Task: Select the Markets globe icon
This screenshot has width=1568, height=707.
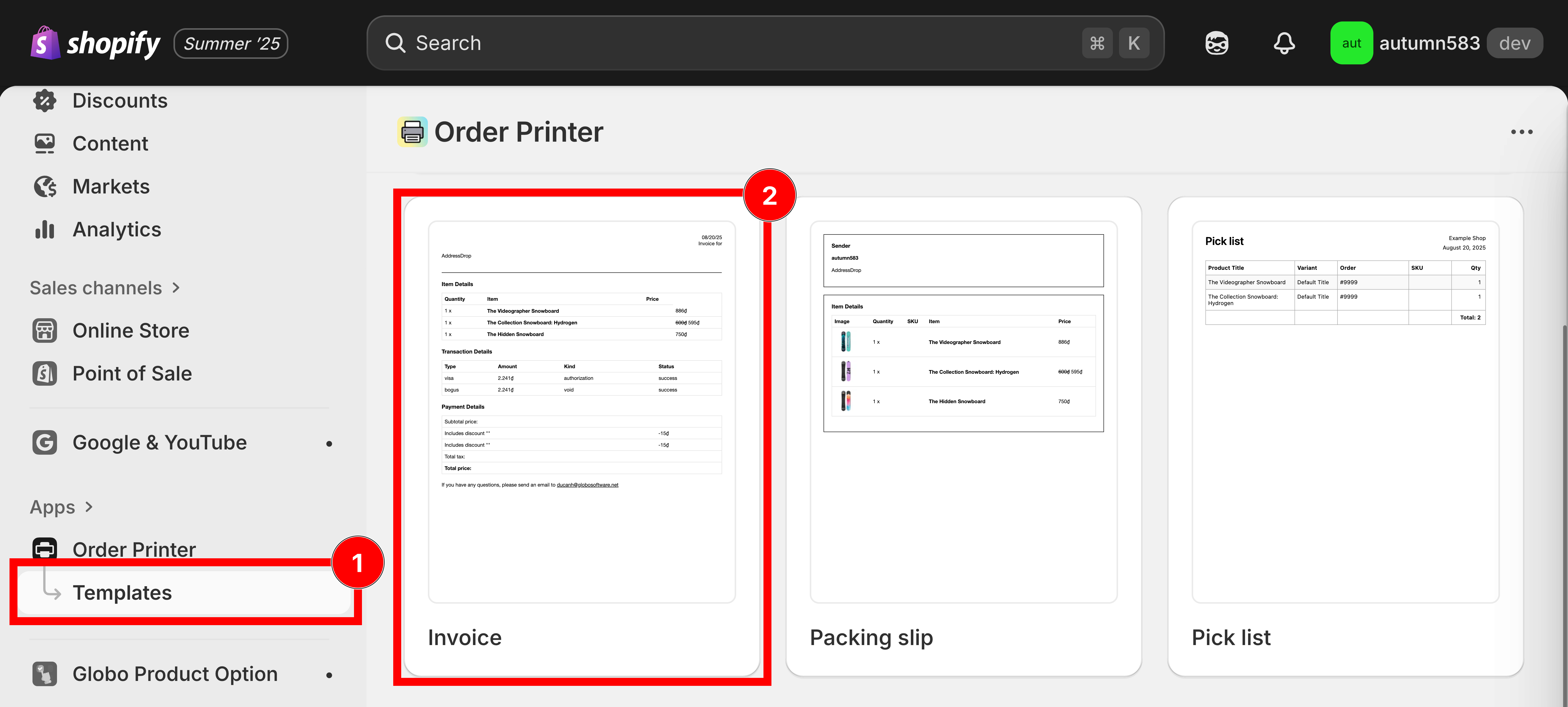Action: point(44,186)
